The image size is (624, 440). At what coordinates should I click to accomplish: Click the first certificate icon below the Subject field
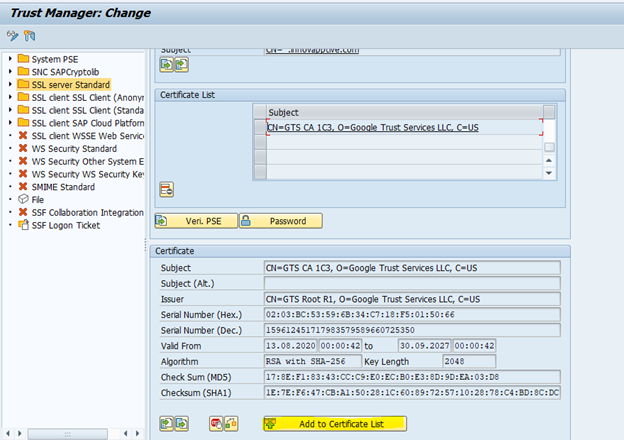(x=166, y=65)
